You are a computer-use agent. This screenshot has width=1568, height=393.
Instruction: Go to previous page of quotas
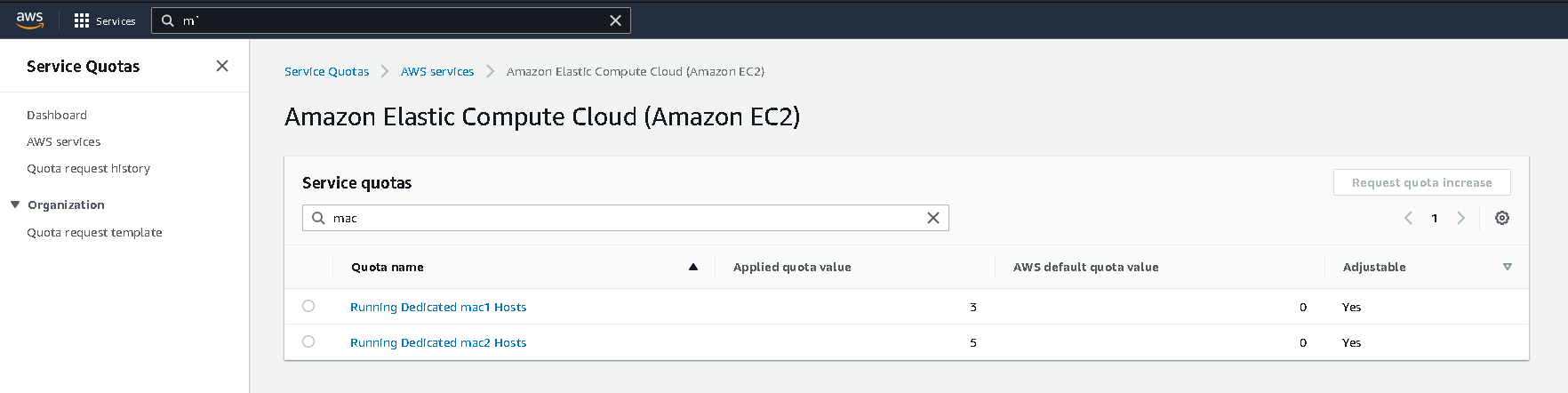(x=1408, y=218)
